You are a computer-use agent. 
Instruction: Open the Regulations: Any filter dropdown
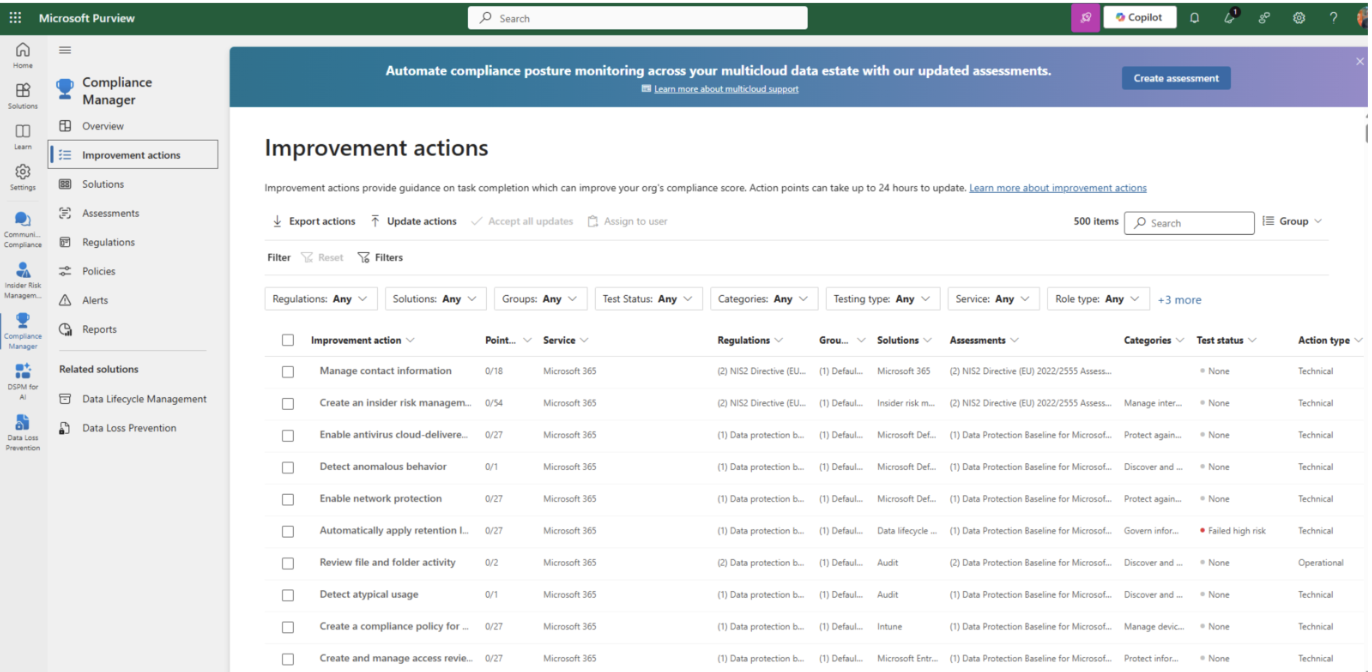pyautogui.click(x=321, y=299)
